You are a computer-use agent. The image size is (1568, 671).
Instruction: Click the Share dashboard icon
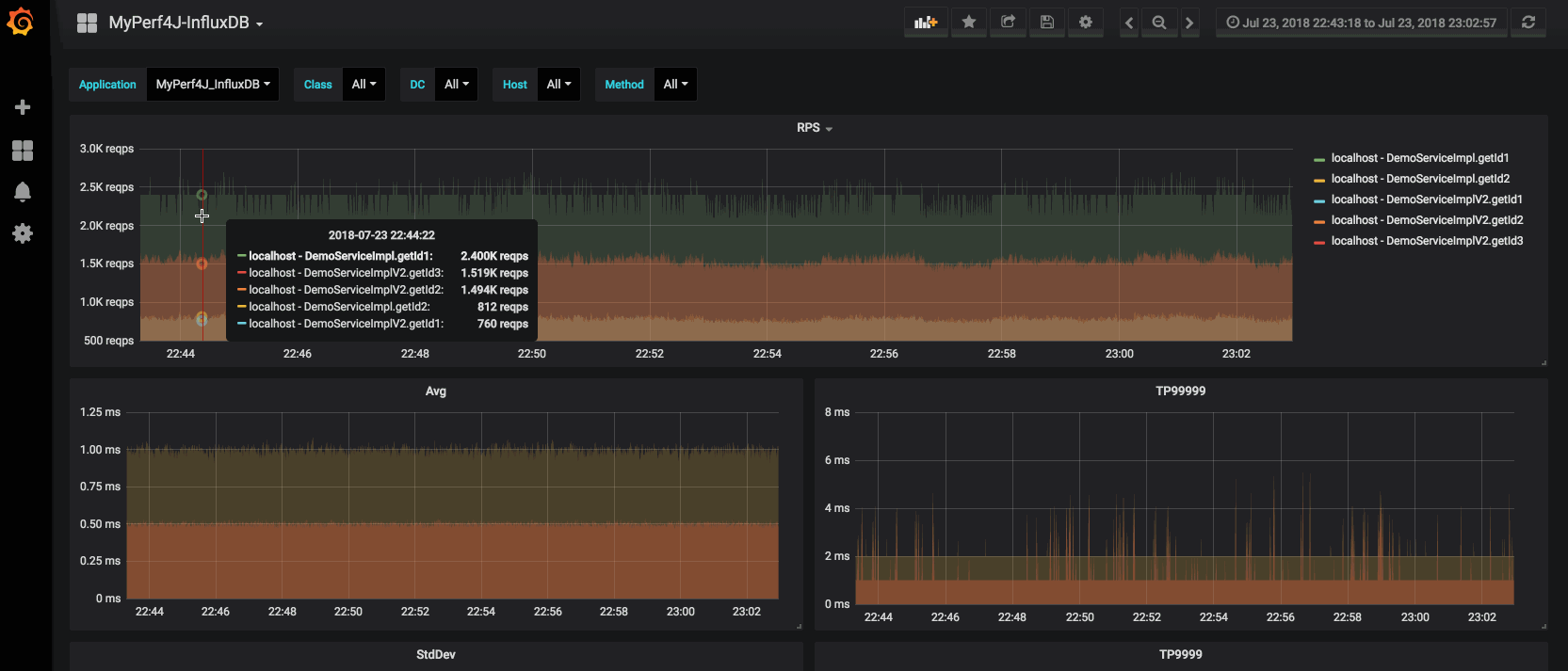tap(1008, 23)
